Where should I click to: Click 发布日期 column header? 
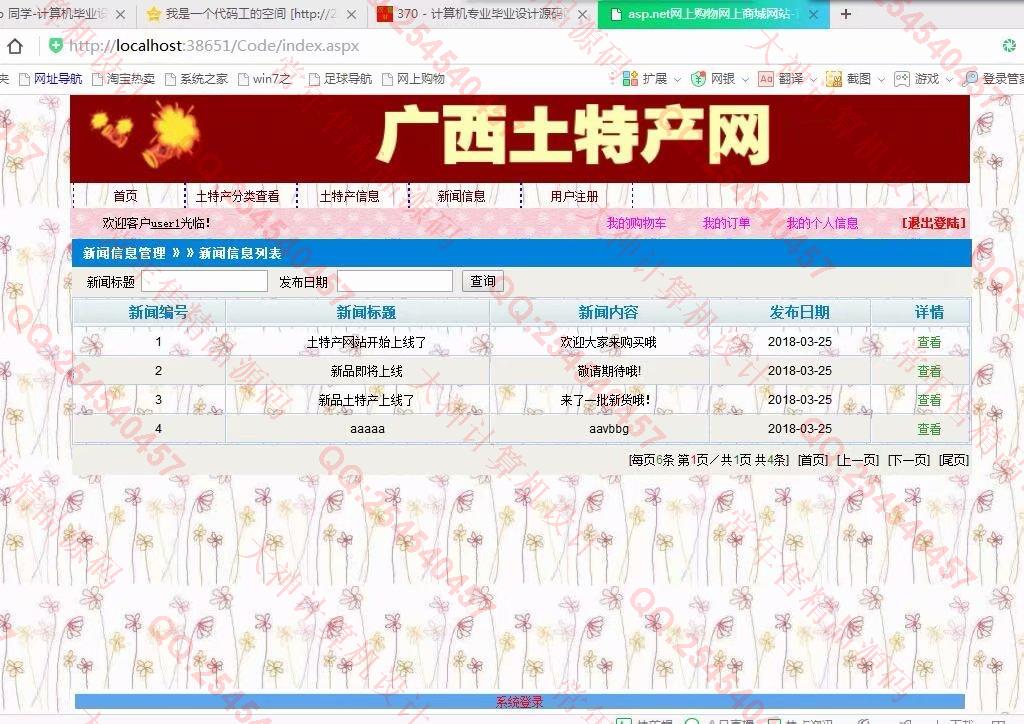tap(799, 313)
